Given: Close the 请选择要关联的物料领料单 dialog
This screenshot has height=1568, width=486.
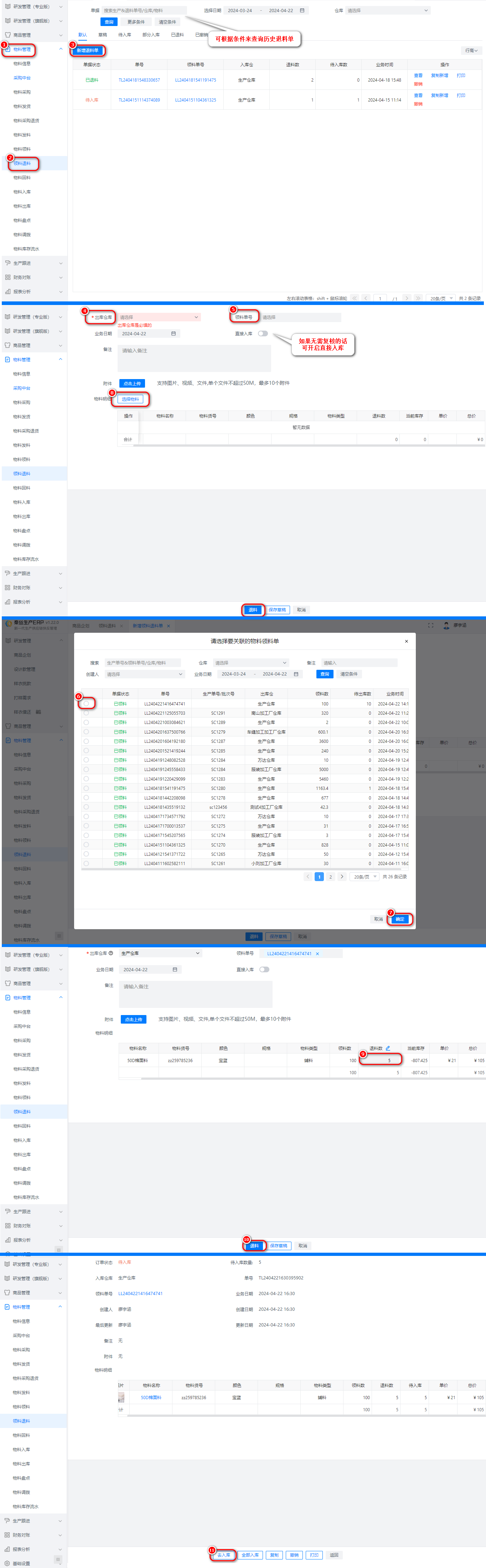Looking at the screenshot, I should click(406, 641).
